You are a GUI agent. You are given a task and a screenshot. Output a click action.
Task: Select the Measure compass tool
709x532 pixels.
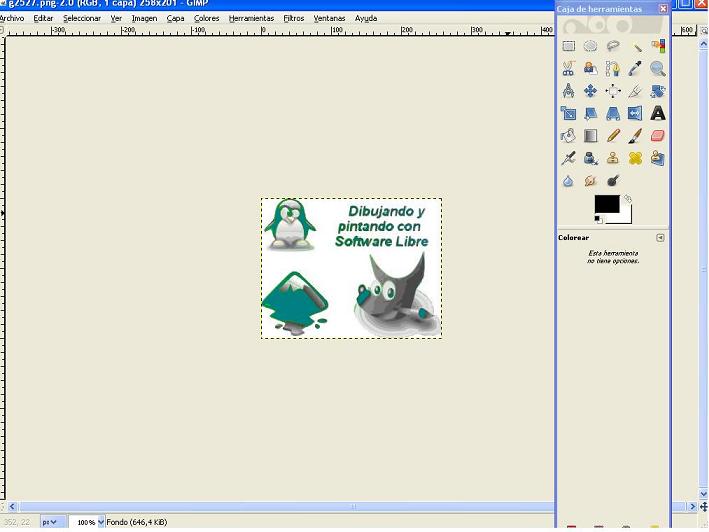pos(568,91)
